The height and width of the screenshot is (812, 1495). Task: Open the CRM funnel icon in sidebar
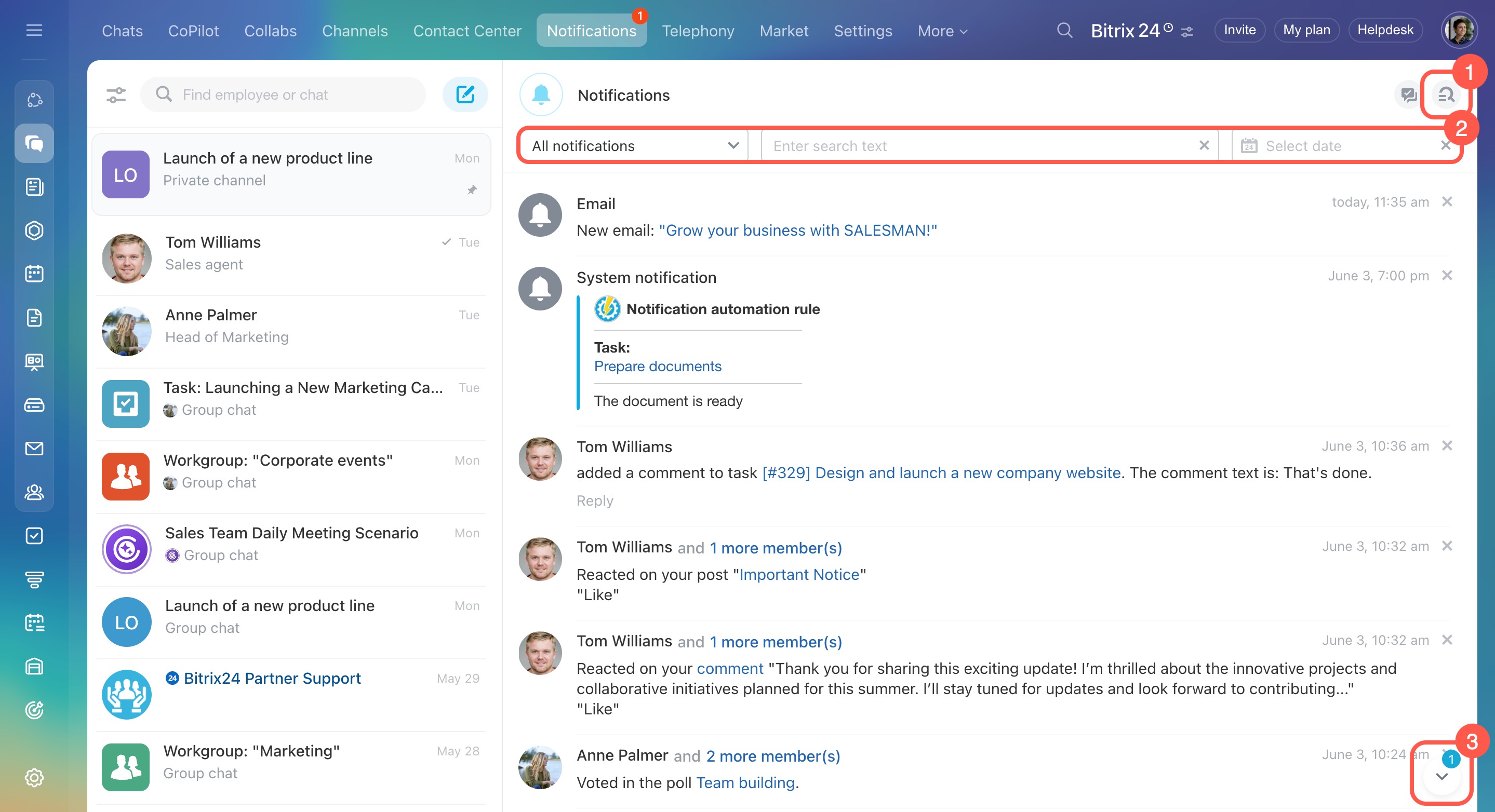click(x=34, y=579)
